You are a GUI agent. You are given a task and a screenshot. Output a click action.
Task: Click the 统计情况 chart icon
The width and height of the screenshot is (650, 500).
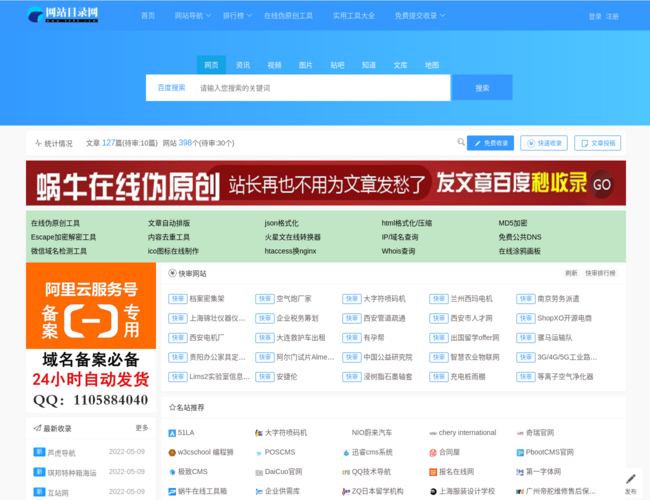tap(38, 143)
